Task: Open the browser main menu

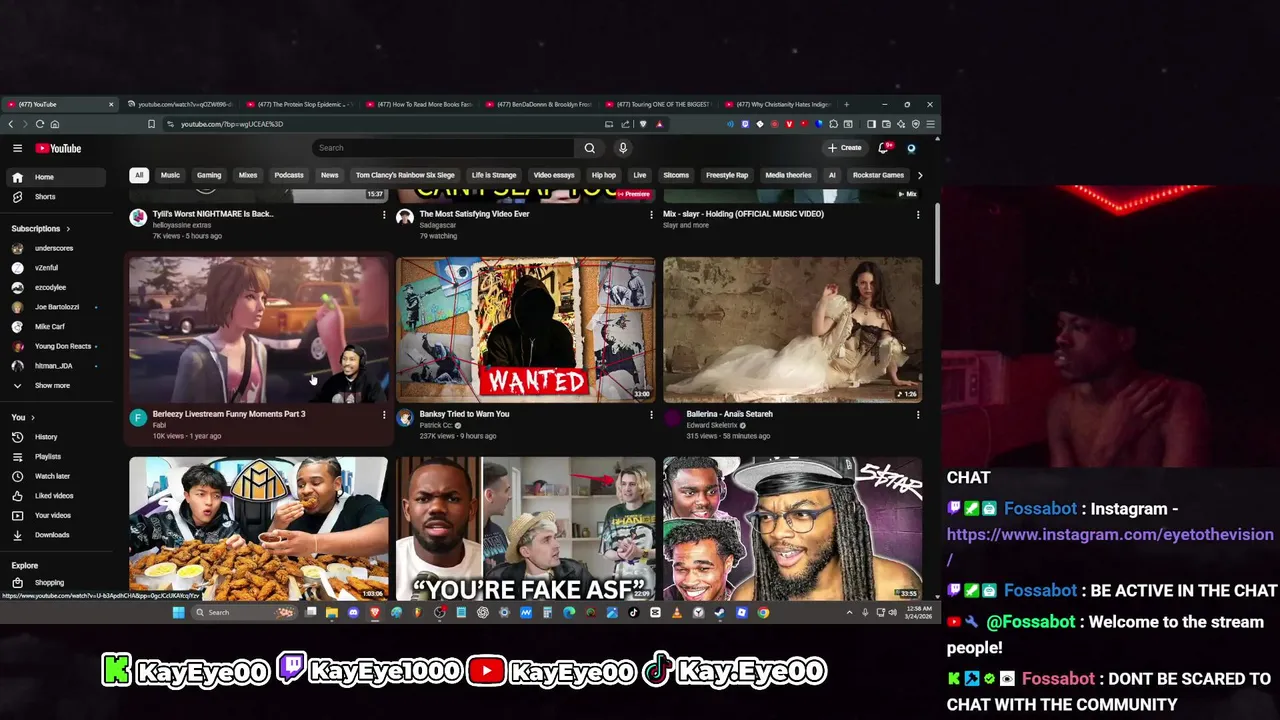Action: 930,124
